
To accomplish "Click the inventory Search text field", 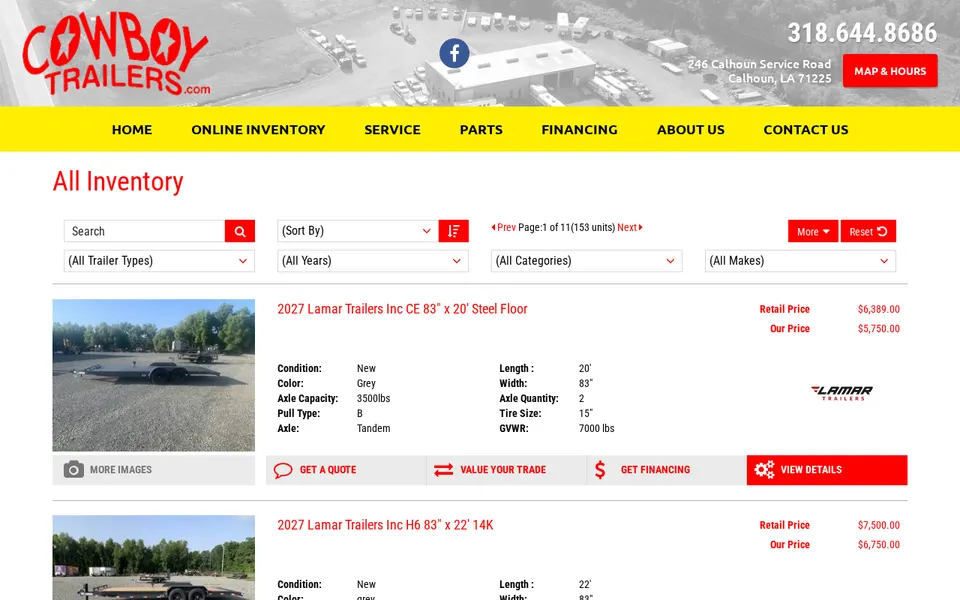I will 144,231.
